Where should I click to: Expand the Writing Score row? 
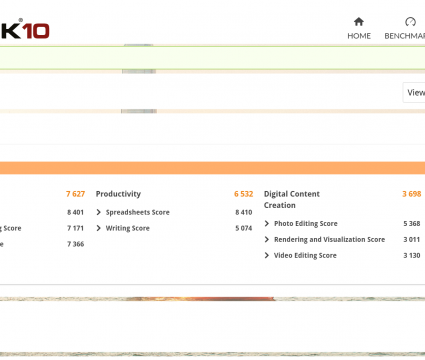pos(99,228)
